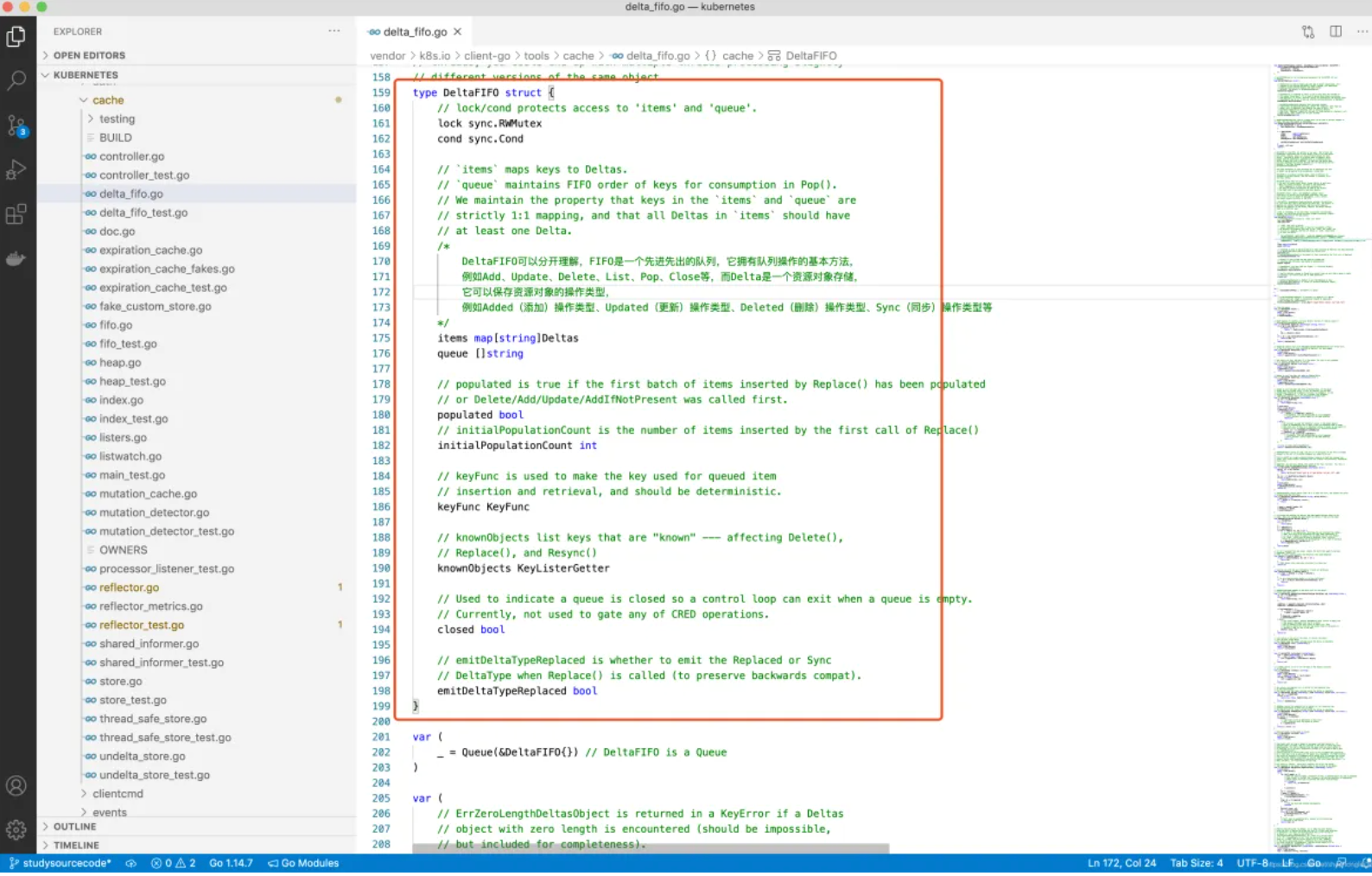Open the Run and Debug view
Screen dimensions: 1372x876
(x=16, y=170)
